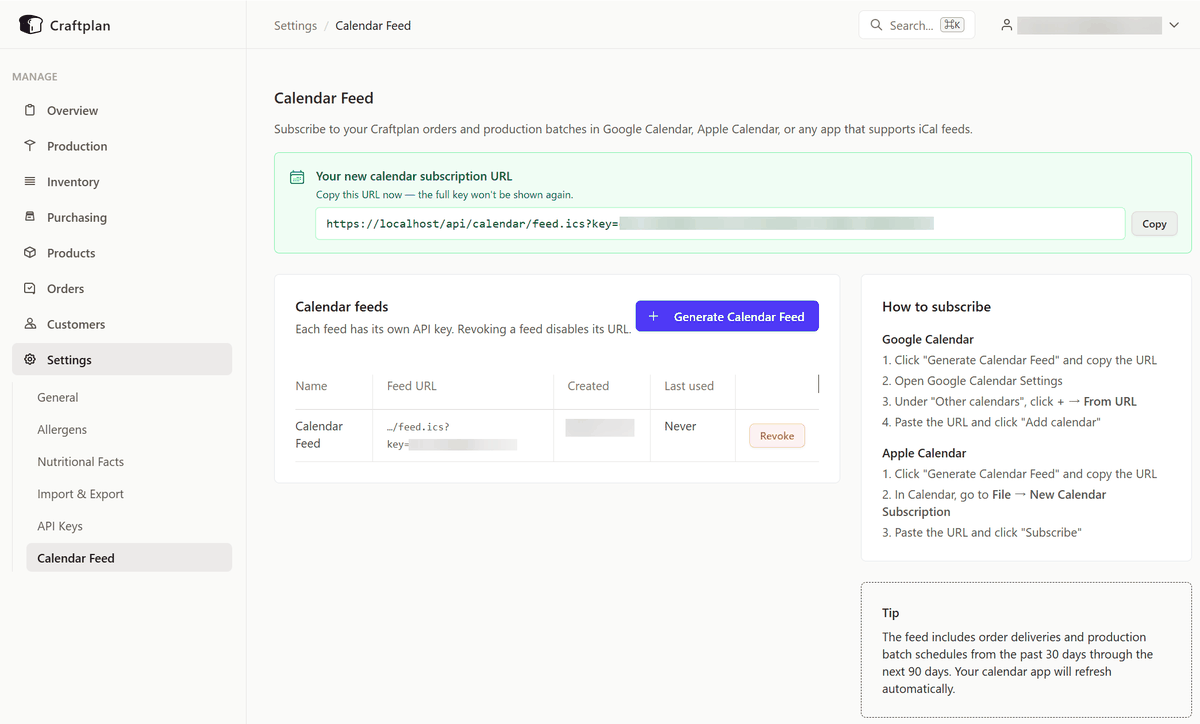Click the Orders sidebar icon
The image size is (1200, 724).
[30, 289]
